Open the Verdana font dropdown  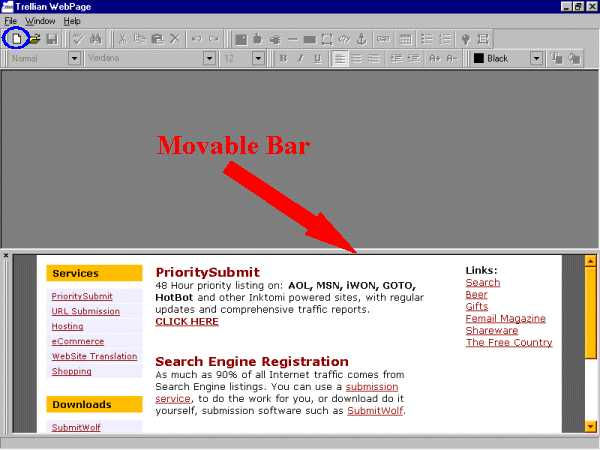pyautogui.click(x=209, y=59)
